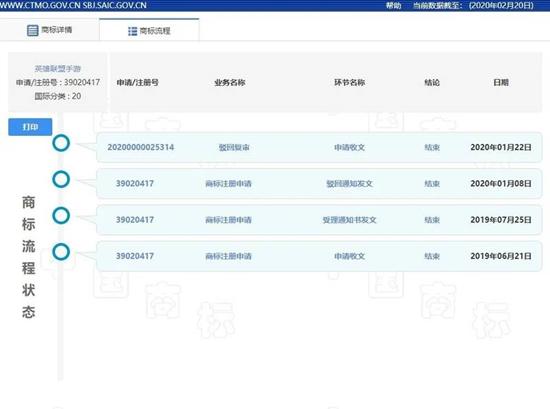Select the timeline circle for 2019年07月25日
This screenshot has width=550, height=409.
pyautogui.click(x=61, y=216)
